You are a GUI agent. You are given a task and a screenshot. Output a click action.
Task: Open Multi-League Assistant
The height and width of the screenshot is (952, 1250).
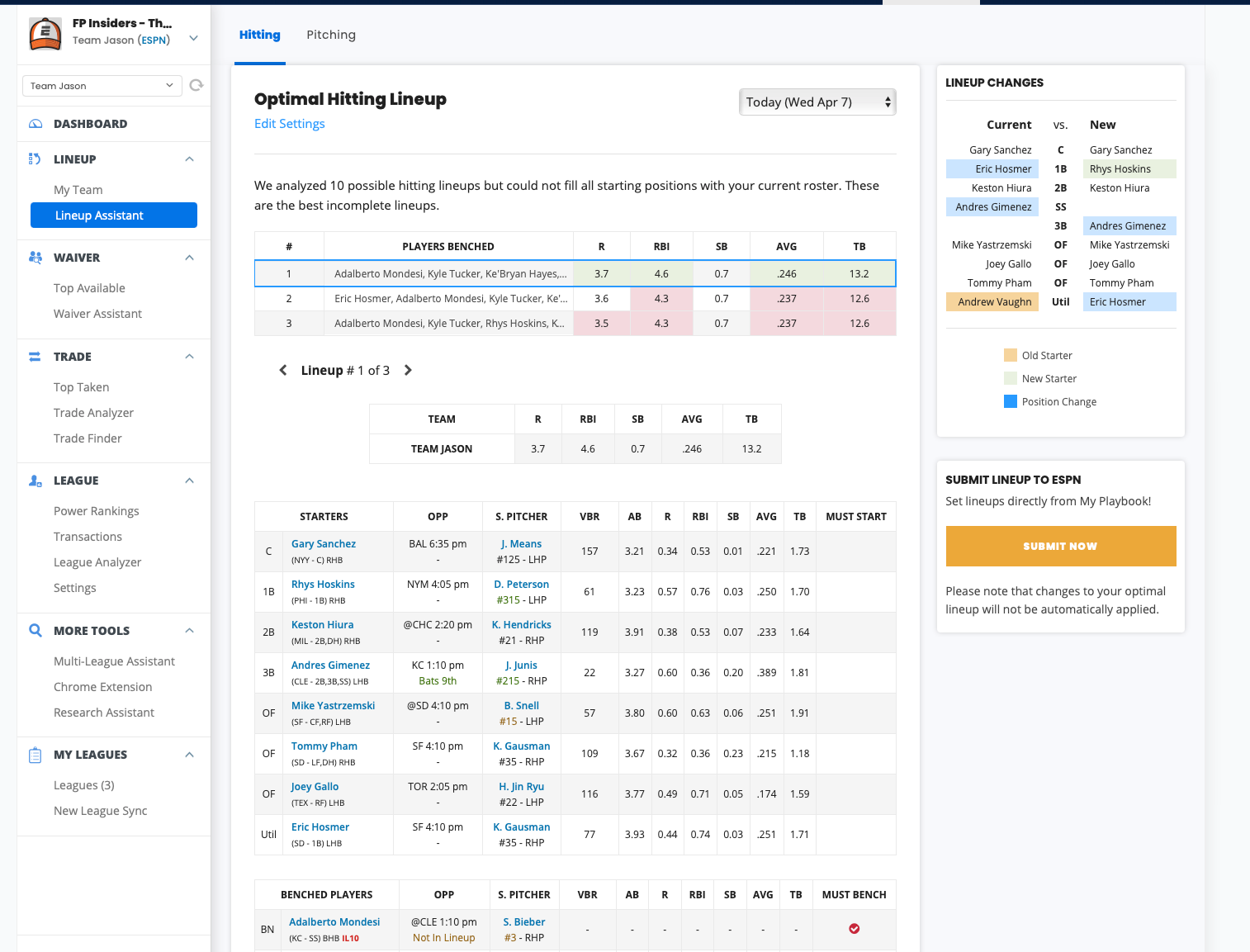coord(114,661)
